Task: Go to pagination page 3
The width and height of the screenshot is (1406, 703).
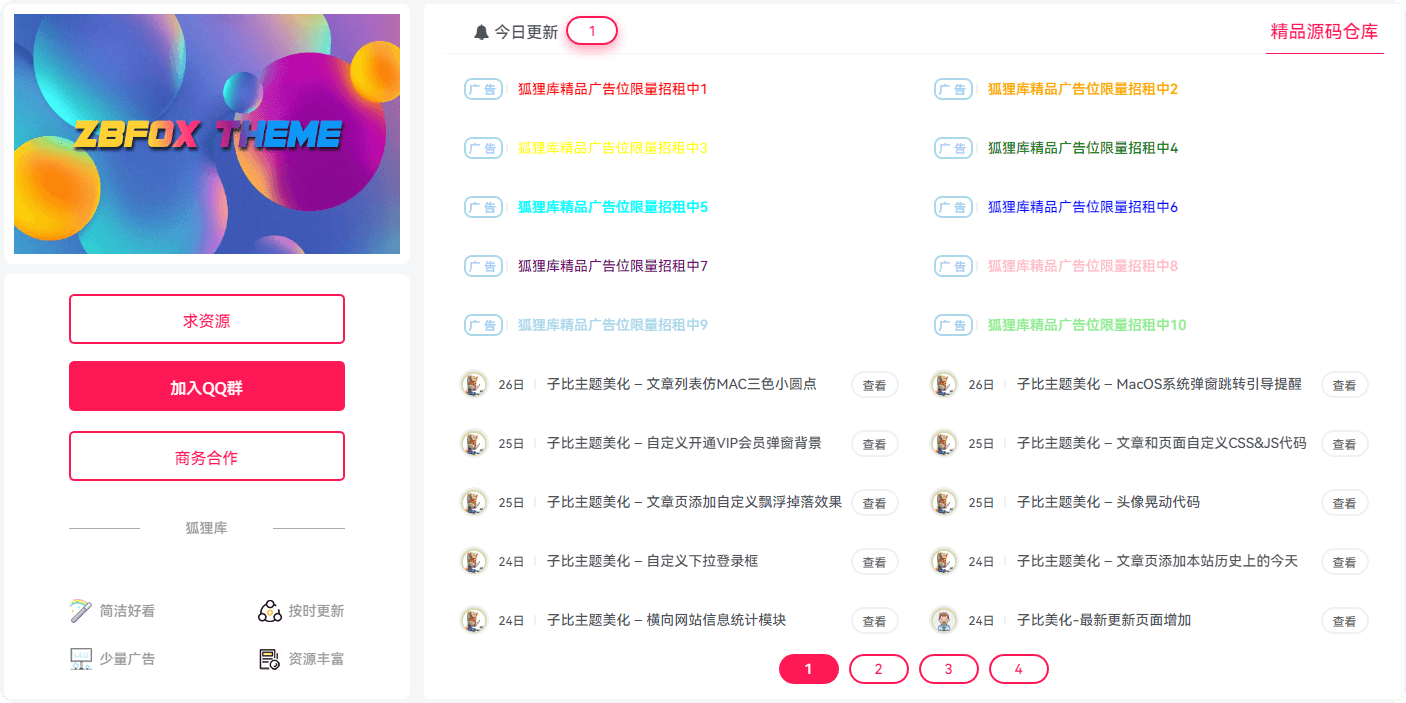Action: coord(948,668)
